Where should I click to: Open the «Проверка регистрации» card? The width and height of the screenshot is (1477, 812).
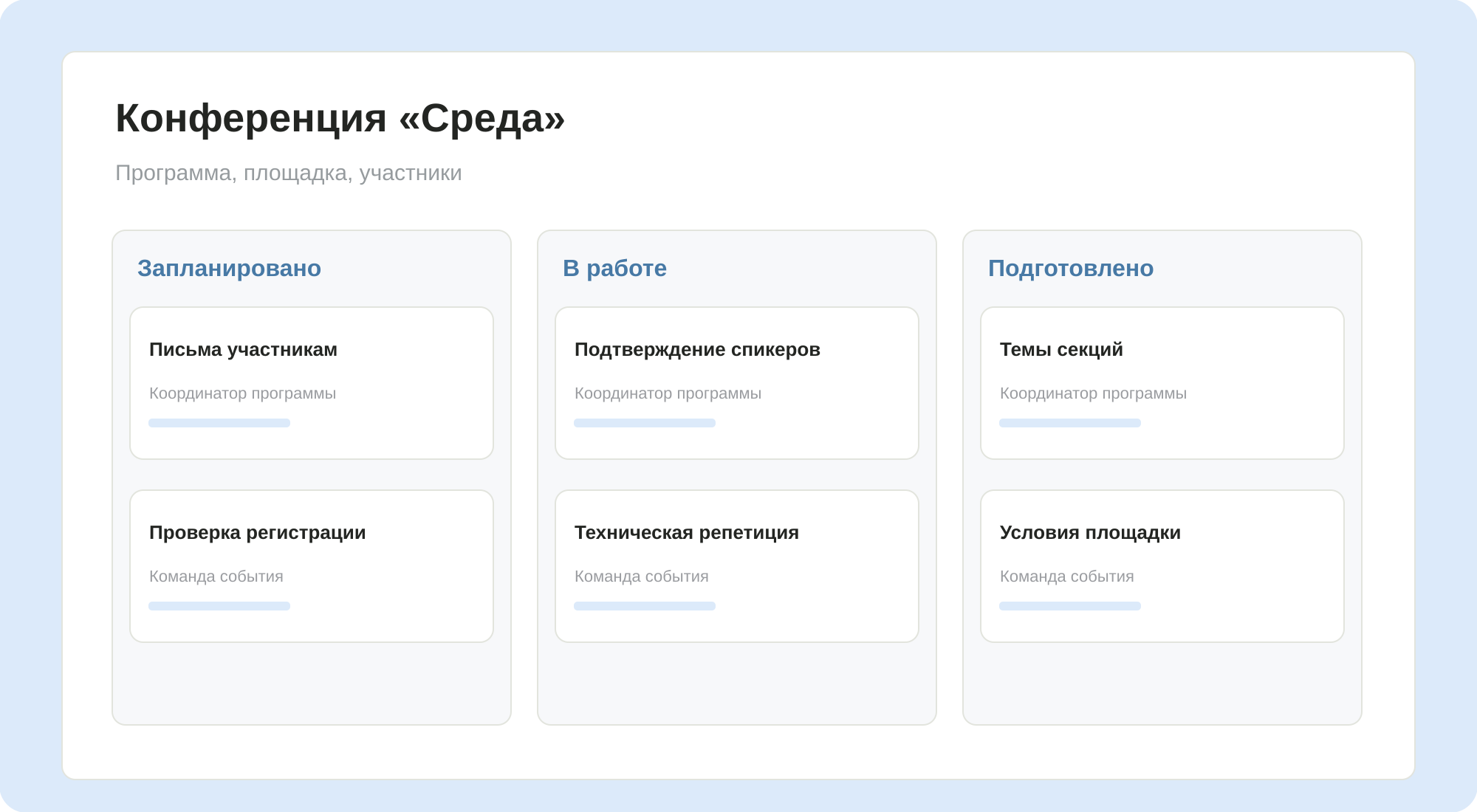(x=312, y=566)
